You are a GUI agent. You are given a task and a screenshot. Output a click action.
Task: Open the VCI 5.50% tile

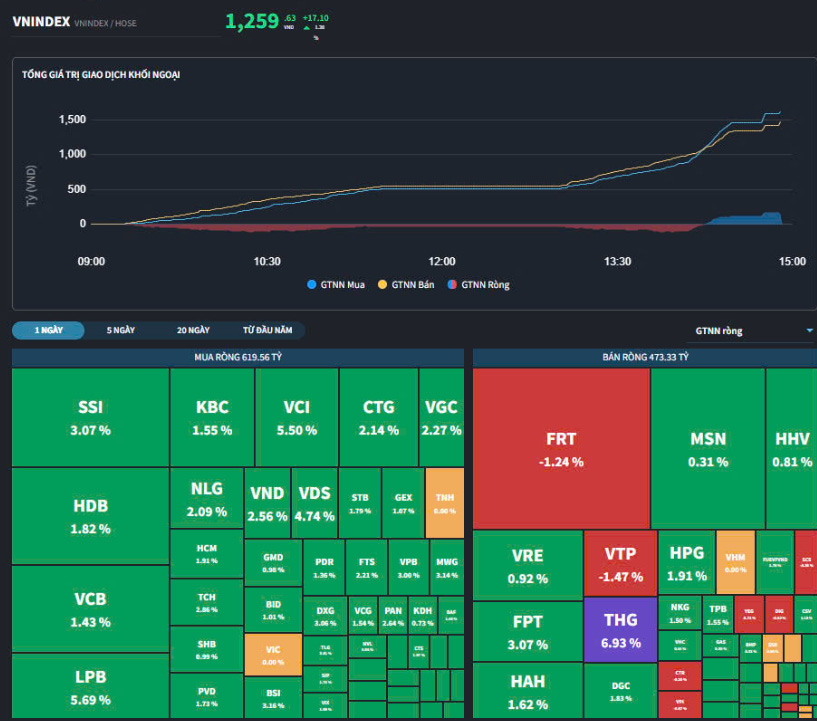pos(296,417)
